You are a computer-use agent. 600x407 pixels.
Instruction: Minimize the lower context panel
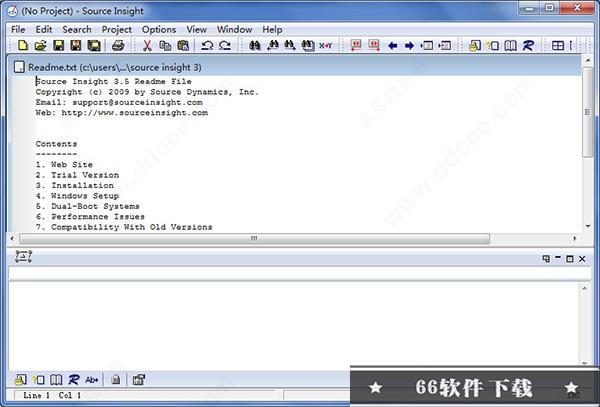pyautogui.click(x=558, y=258)
